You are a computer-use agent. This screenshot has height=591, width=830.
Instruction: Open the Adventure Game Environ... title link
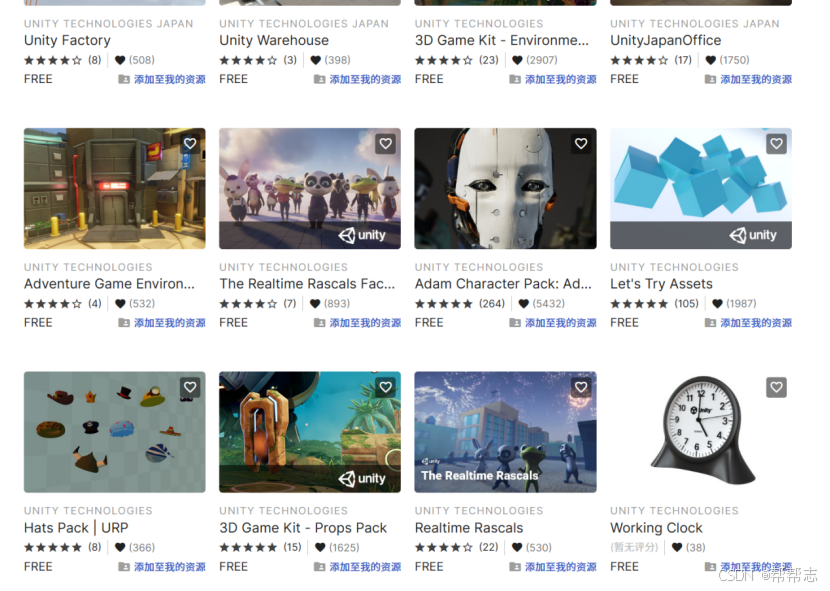(x=109, y=284)
